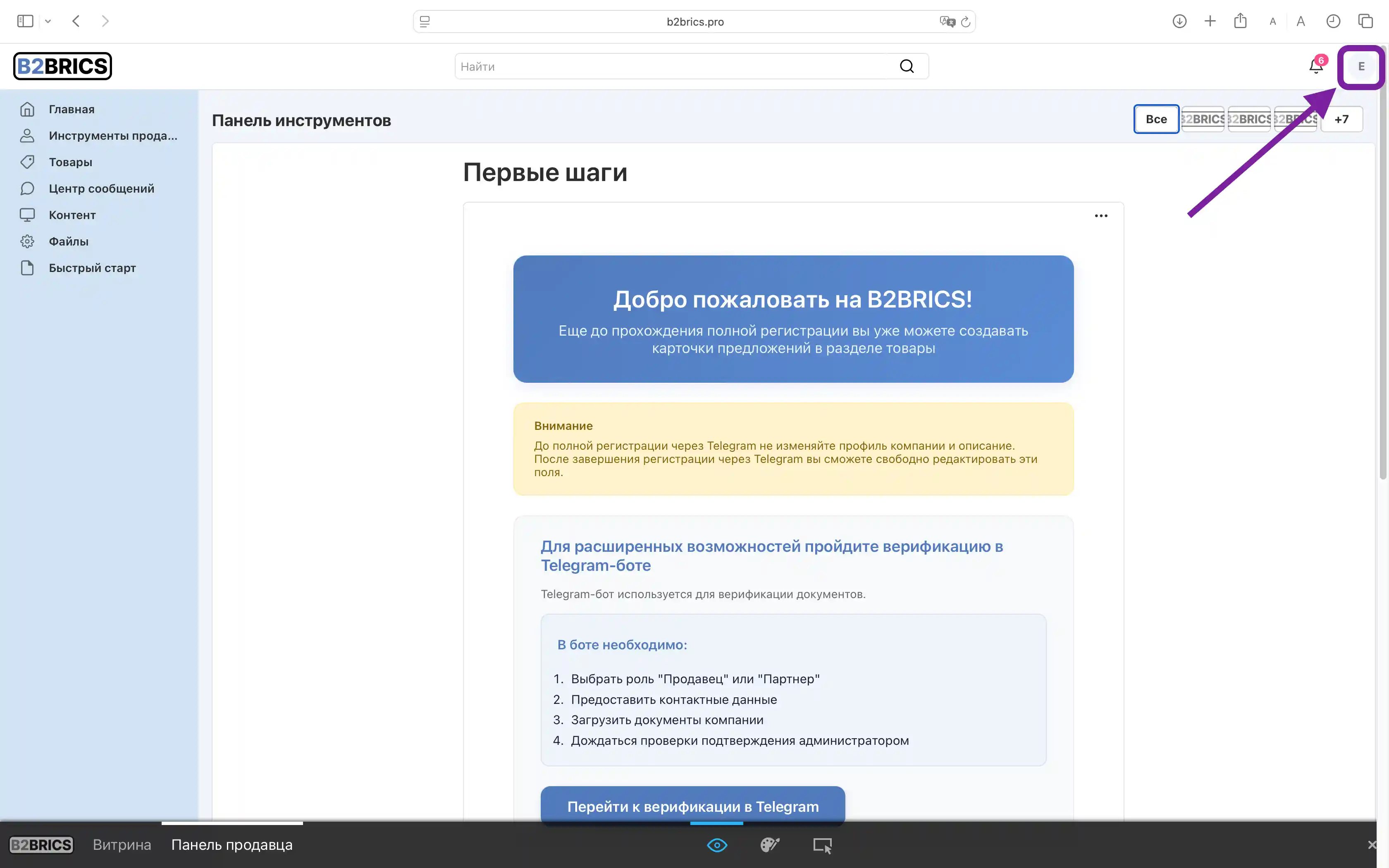Select the second B2BRICS filter tab
This screenshot has width=1389, height=868.
tap(1249, 119)
